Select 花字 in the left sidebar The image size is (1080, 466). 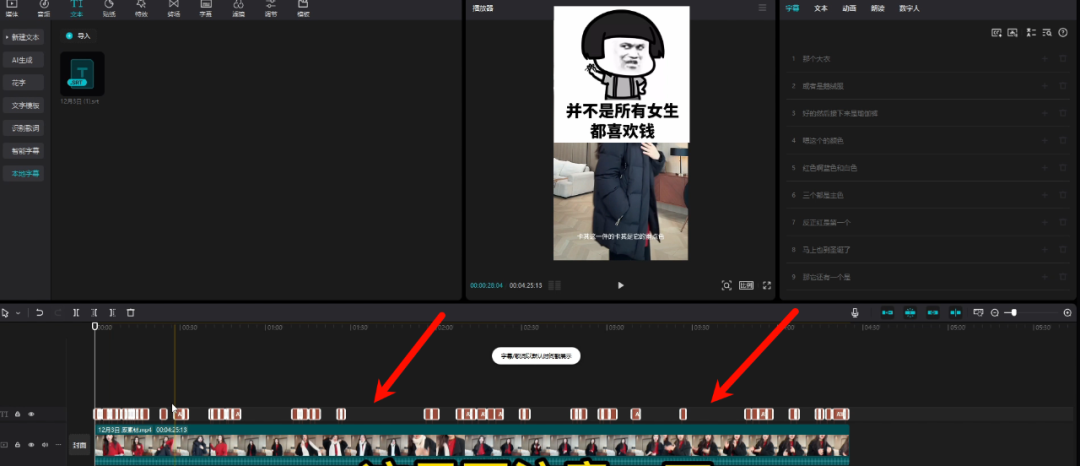[x=23, y=82]
